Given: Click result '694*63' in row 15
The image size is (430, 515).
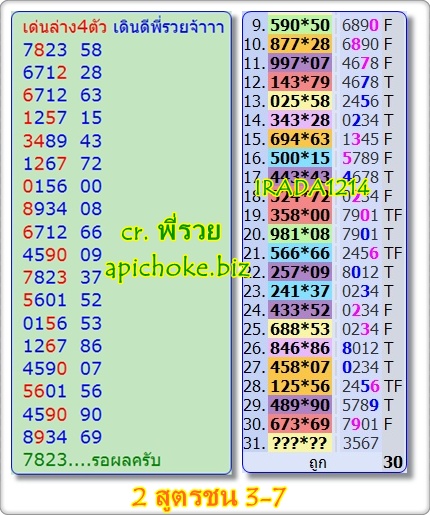Looking at the screenshot, I should (x=300, y=139).
